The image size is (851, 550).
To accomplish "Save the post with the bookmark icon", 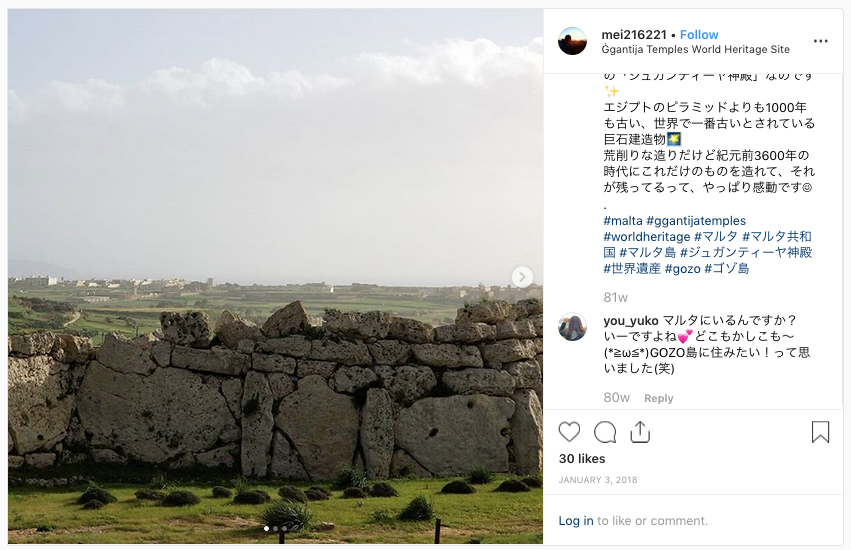I will 820,432.
